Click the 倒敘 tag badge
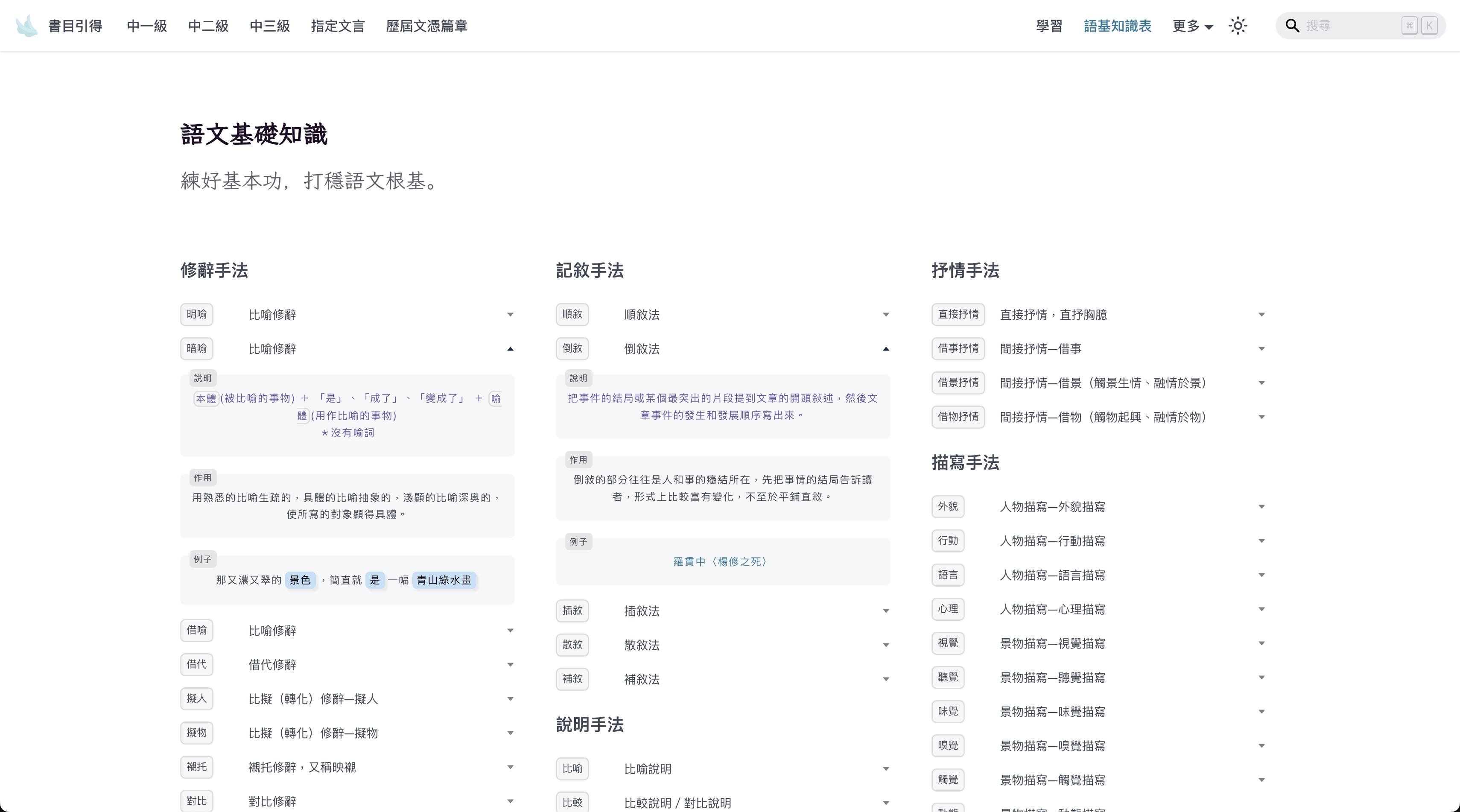Image resolution: width=1460 pixels, height=812 pixels. (x=572, y=348)
